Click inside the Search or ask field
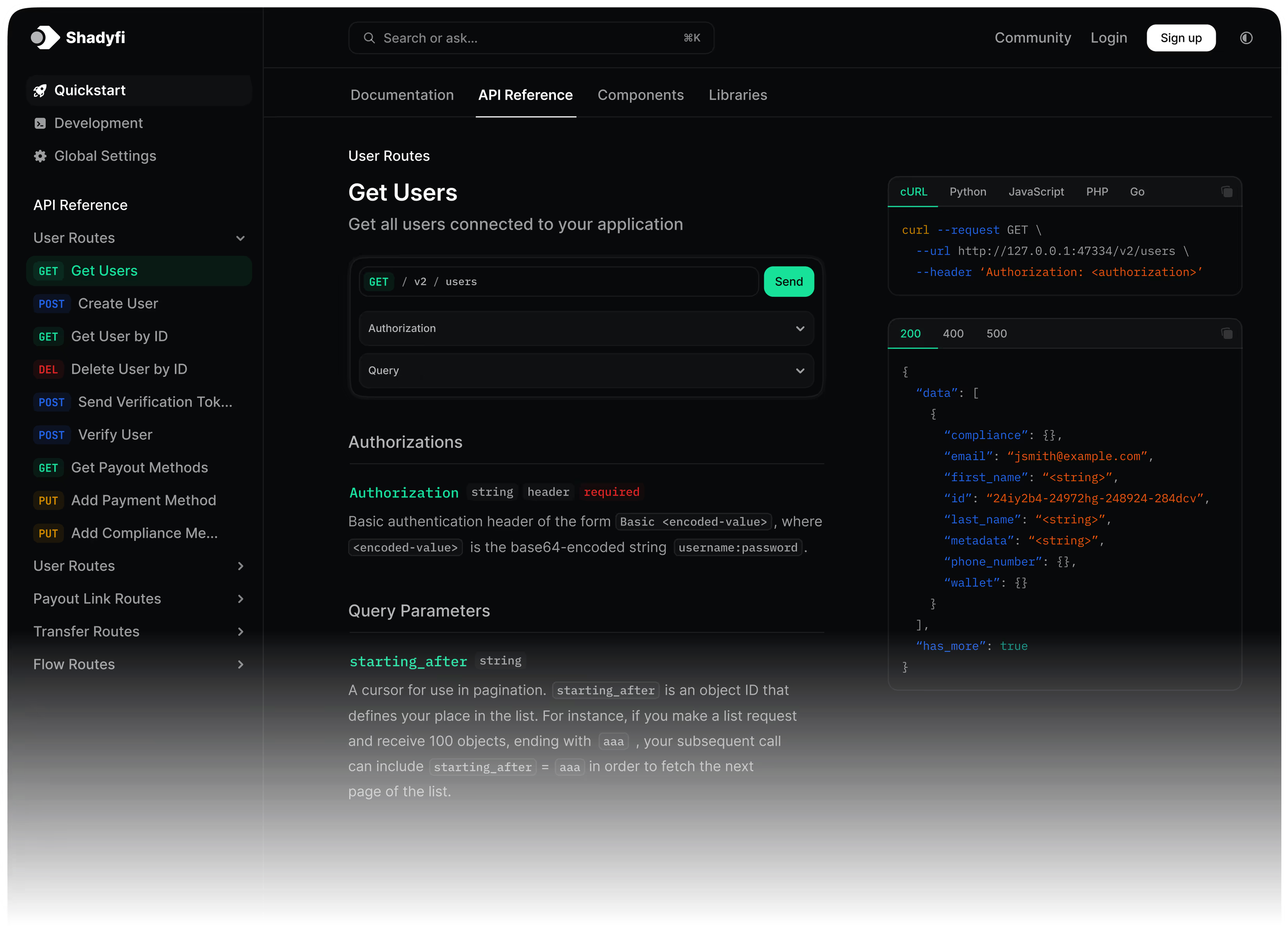Image resolution: width=1288 pixels, height=936 pixels. 511,37
